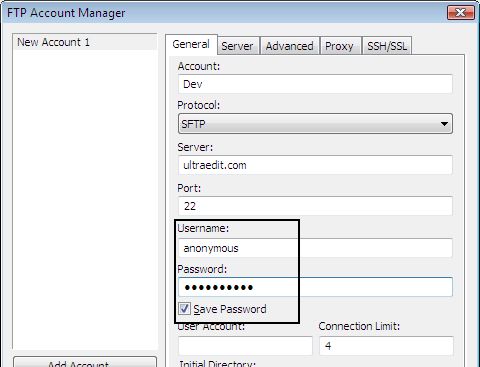Click the Port field showing 22

point(315,206)
